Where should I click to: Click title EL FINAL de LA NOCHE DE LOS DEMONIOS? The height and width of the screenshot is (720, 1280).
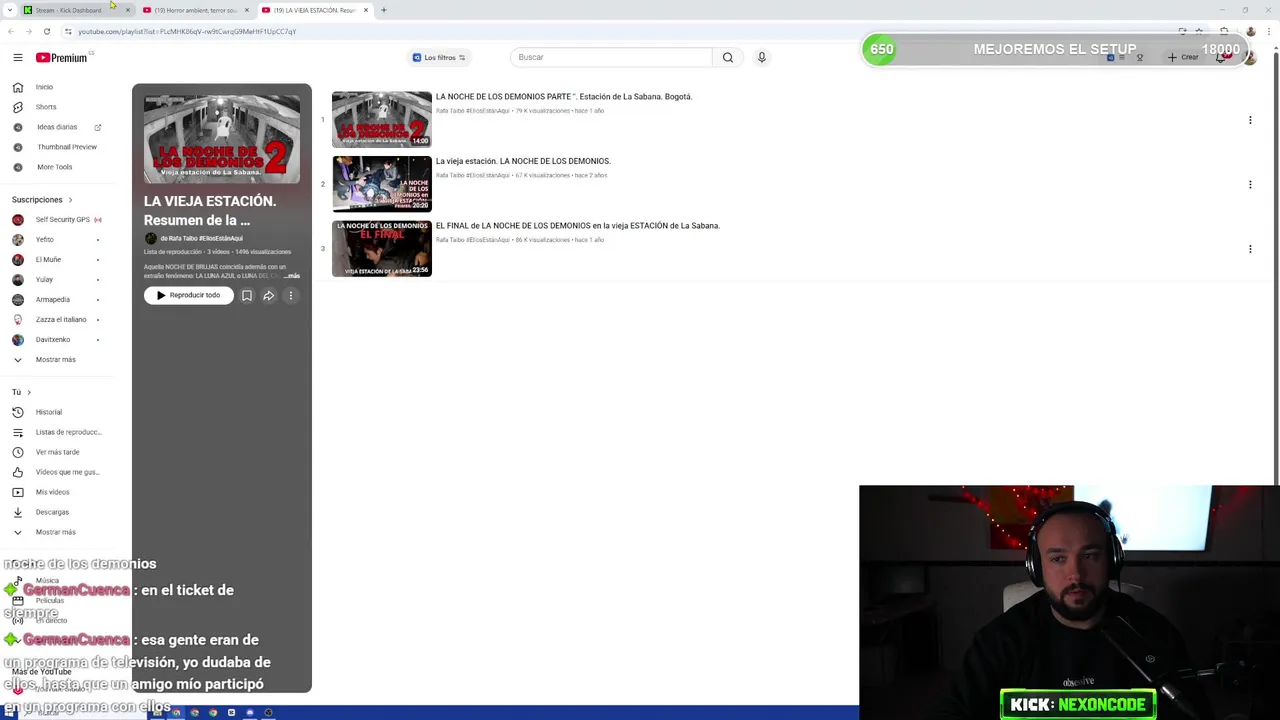578,226
